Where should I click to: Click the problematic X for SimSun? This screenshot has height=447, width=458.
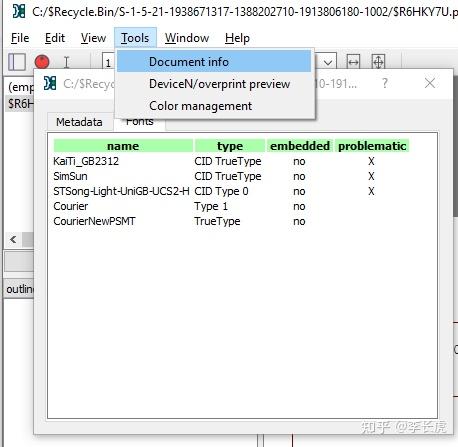coord(371,176)
